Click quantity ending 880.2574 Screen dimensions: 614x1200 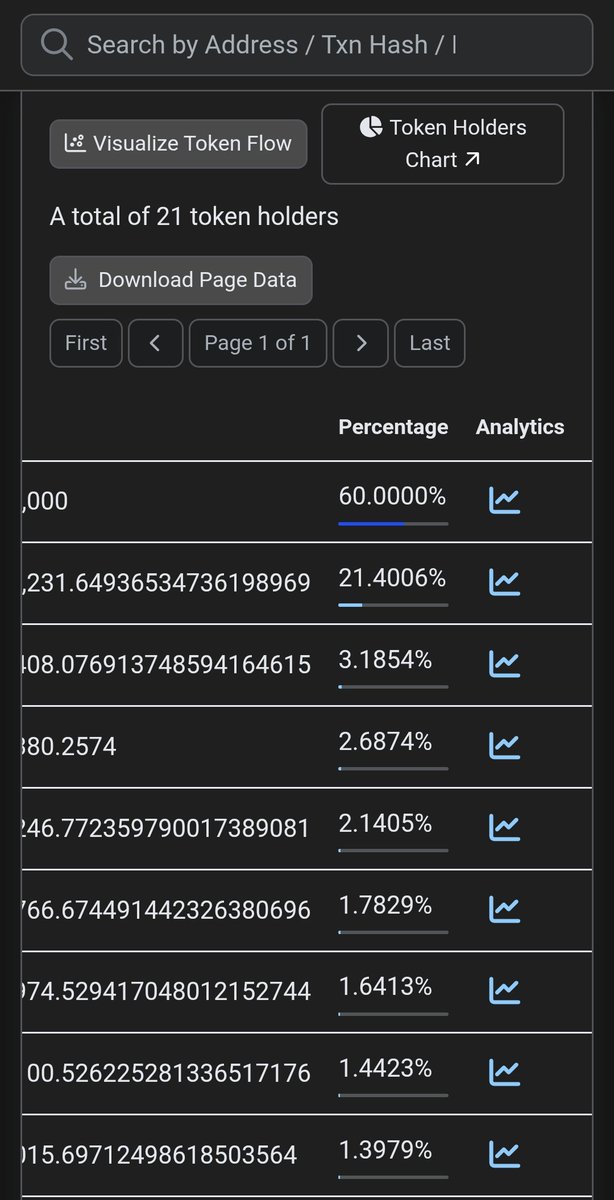(69, 746)
